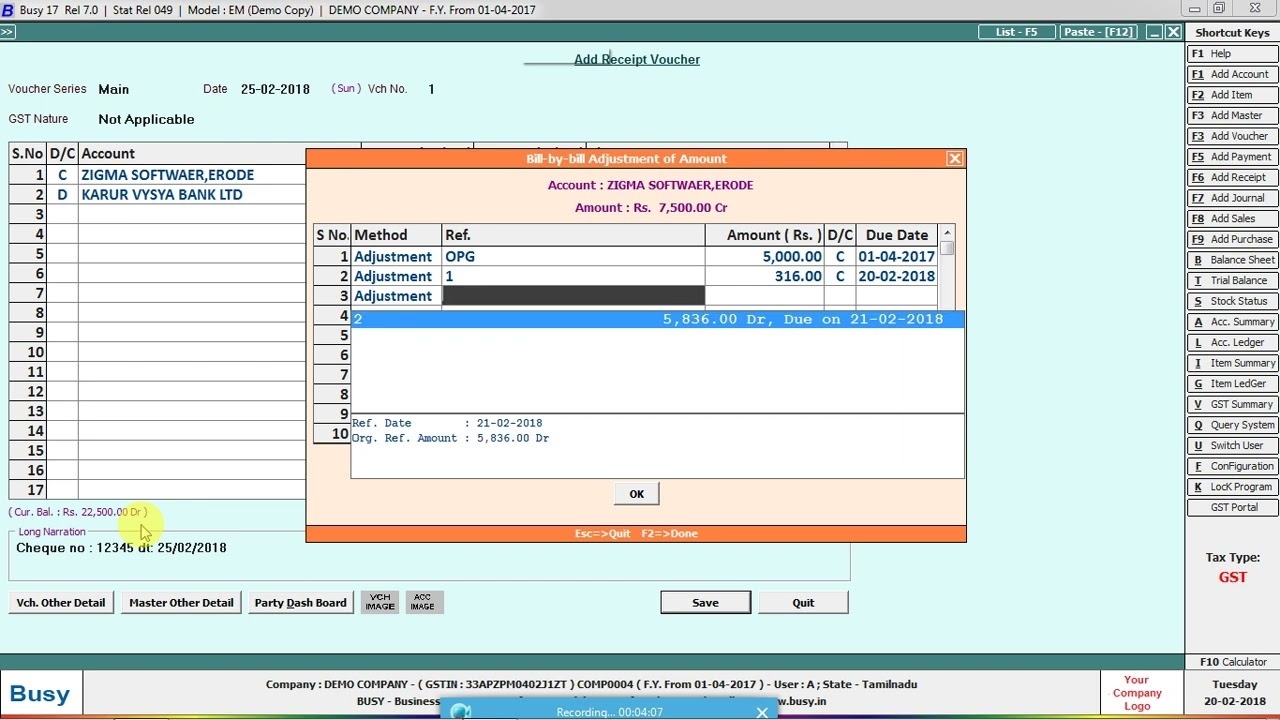Open Trial Balance shortcut
The width and height of the screenshot is (1280, 720).
[1232, 281]
